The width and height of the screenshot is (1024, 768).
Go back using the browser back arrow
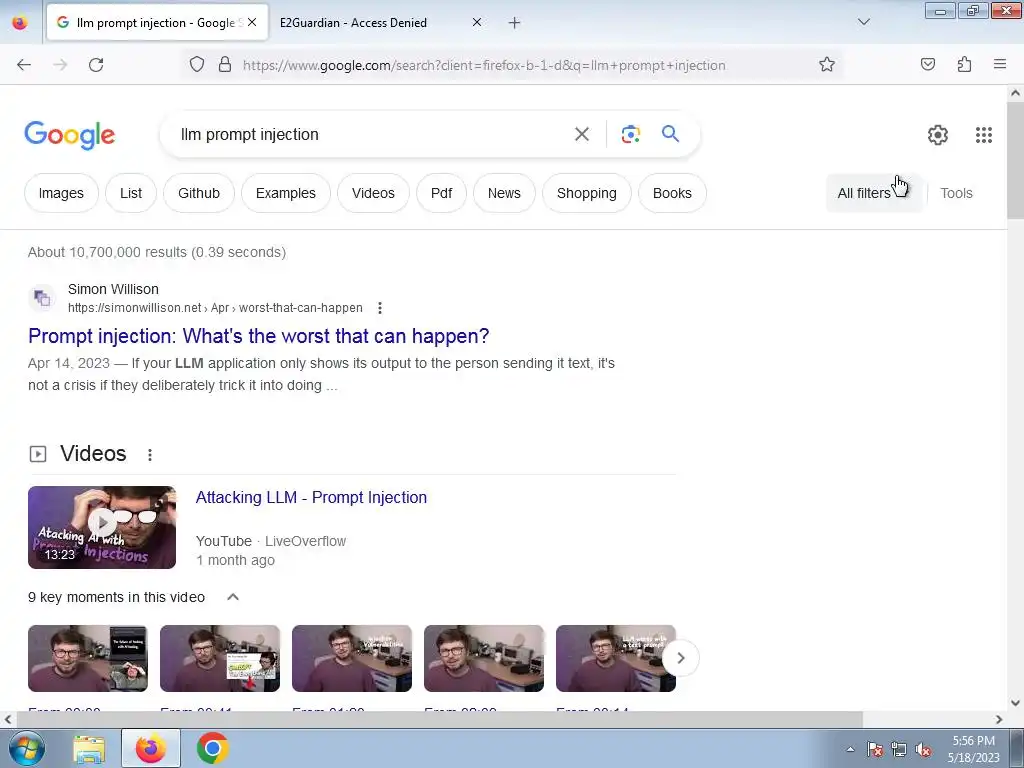coord(24,65)
